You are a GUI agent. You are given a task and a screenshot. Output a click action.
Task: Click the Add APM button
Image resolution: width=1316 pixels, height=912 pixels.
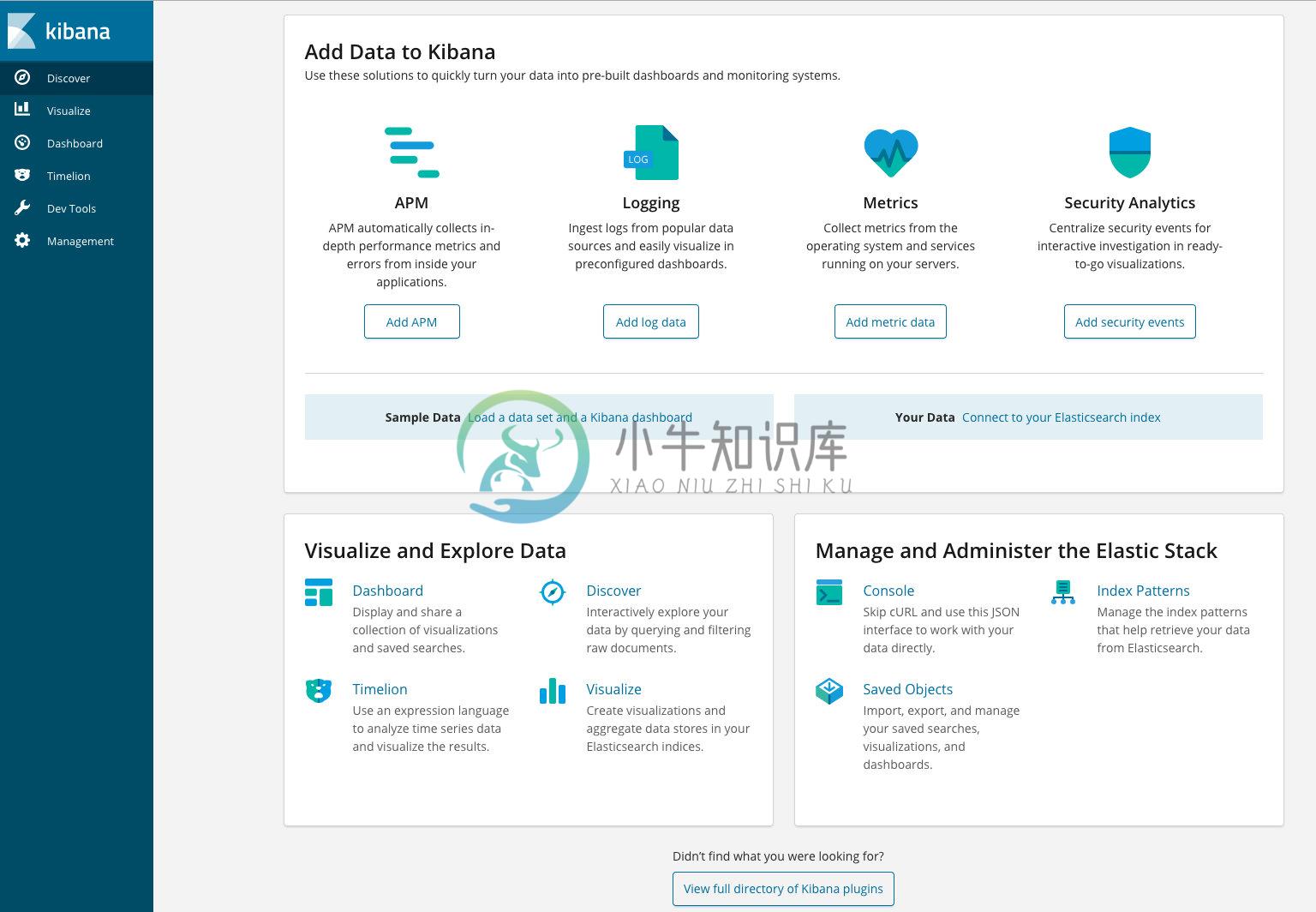[412, 321]
